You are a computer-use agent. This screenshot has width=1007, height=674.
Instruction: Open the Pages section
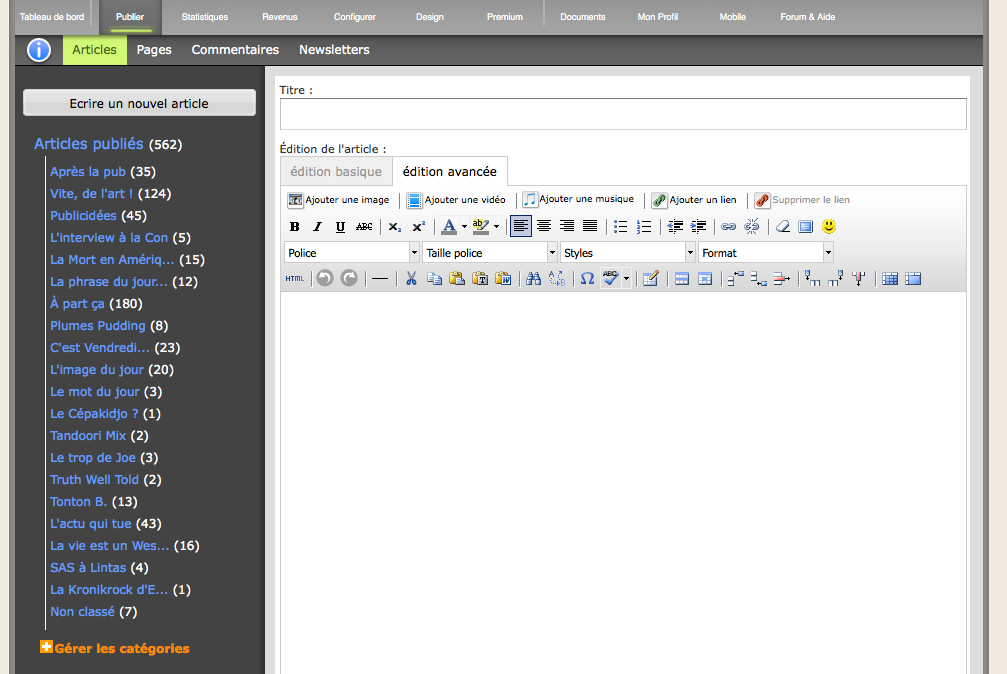(154, 49)
